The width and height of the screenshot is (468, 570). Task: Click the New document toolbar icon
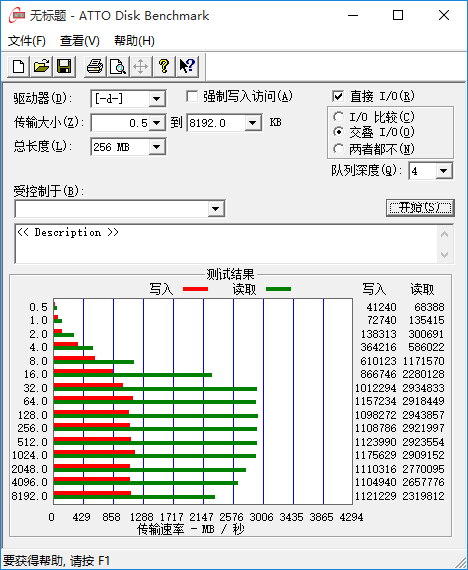[19, 67]
